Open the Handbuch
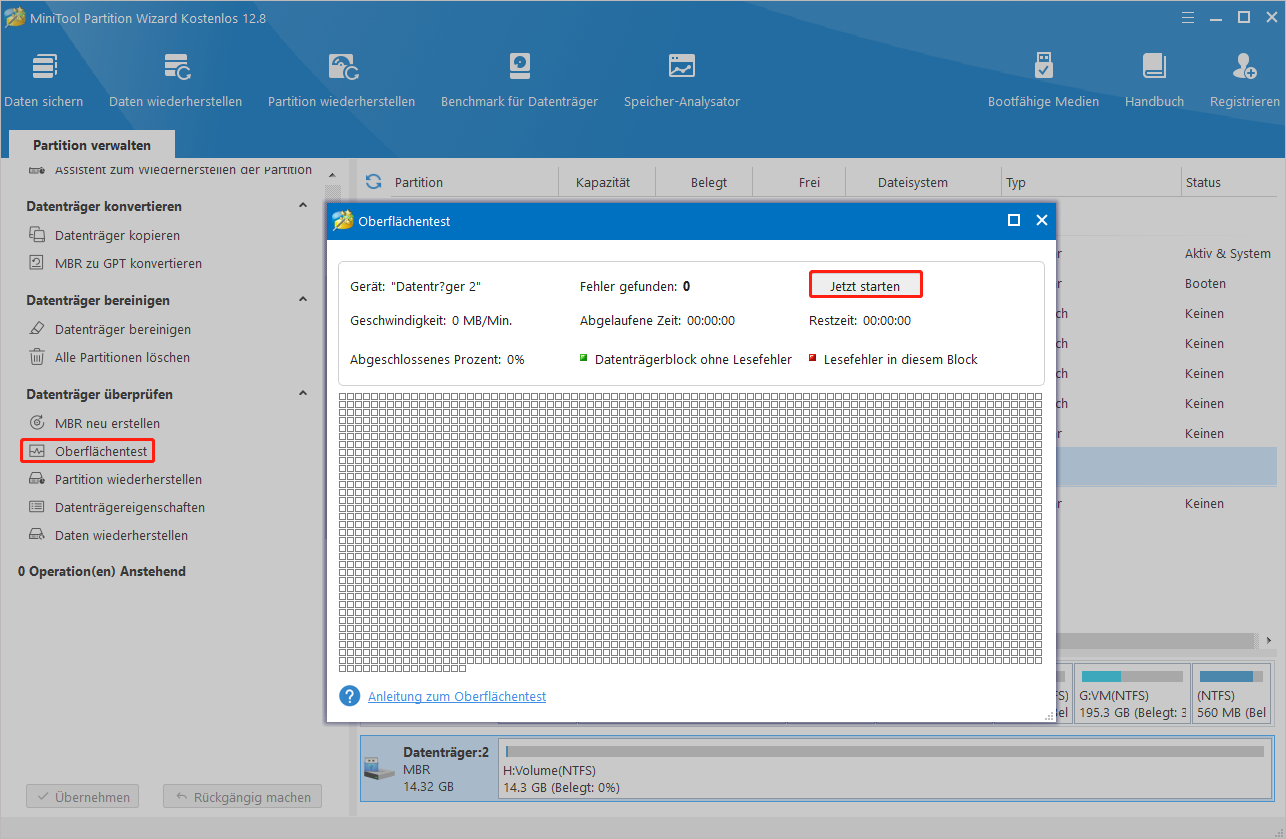The width and height of the screenshot is (1286, 839). tap(1154, 80)
